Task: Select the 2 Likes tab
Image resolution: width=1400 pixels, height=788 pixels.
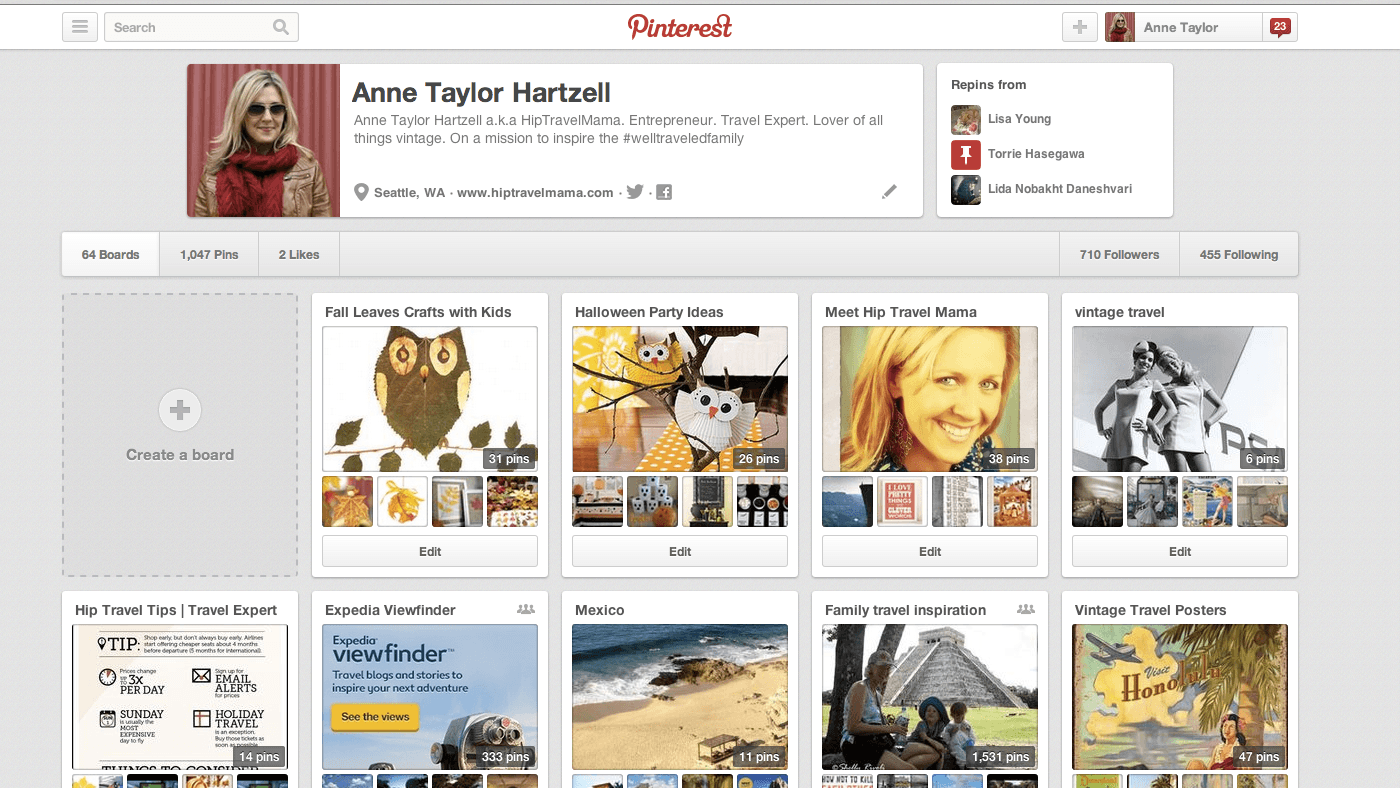Action: (x=299, y=255)
